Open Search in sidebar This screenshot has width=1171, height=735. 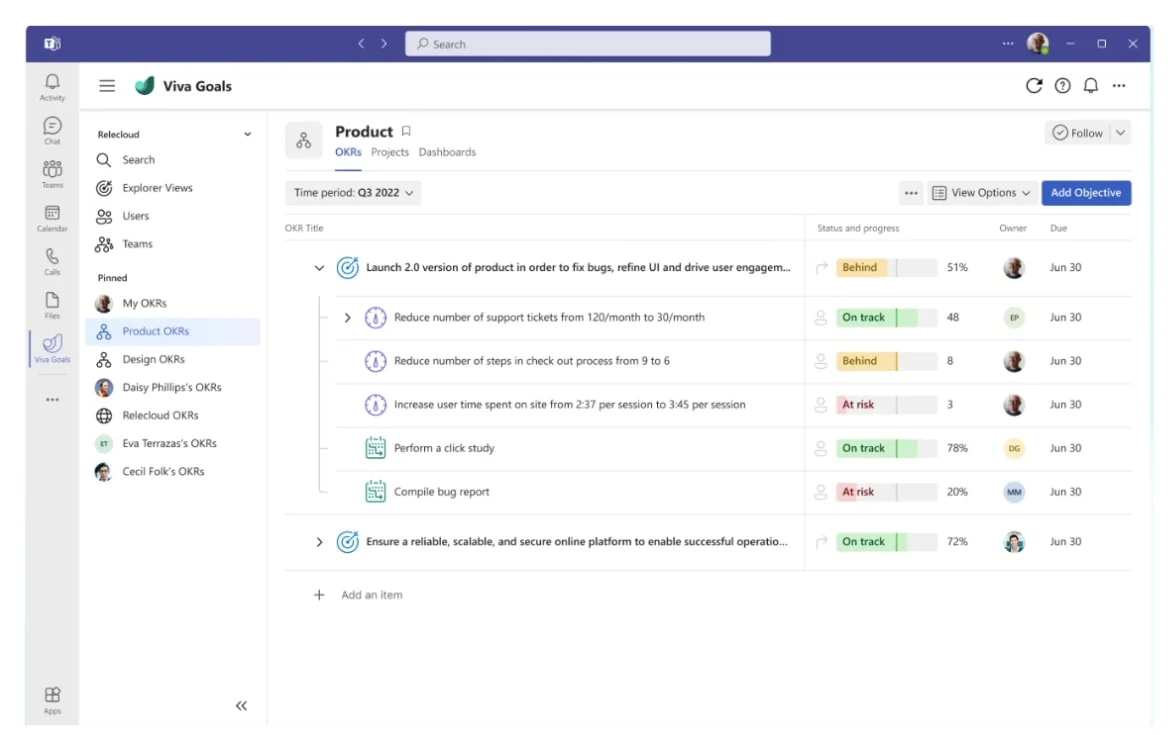(x=173, y=160)
